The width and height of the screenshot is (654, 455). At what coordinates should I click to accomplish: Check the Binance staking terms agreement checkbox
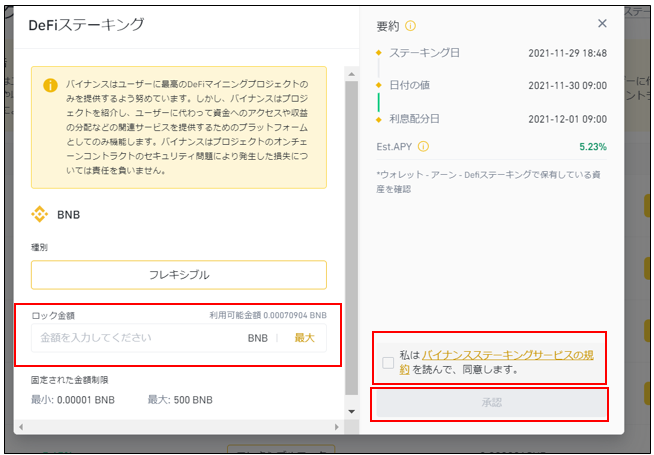click(x=388, y=362)
